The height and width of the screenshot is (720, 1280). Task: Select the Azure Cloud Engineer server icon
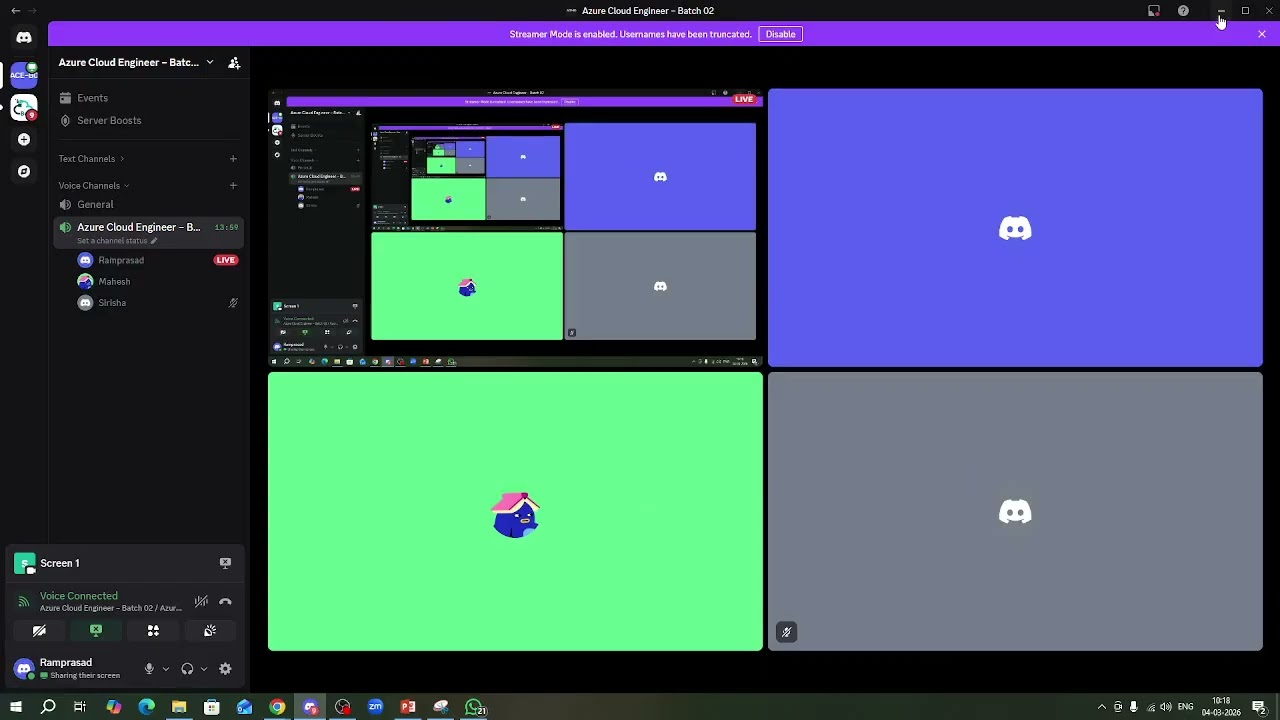[x=24, y=75]
